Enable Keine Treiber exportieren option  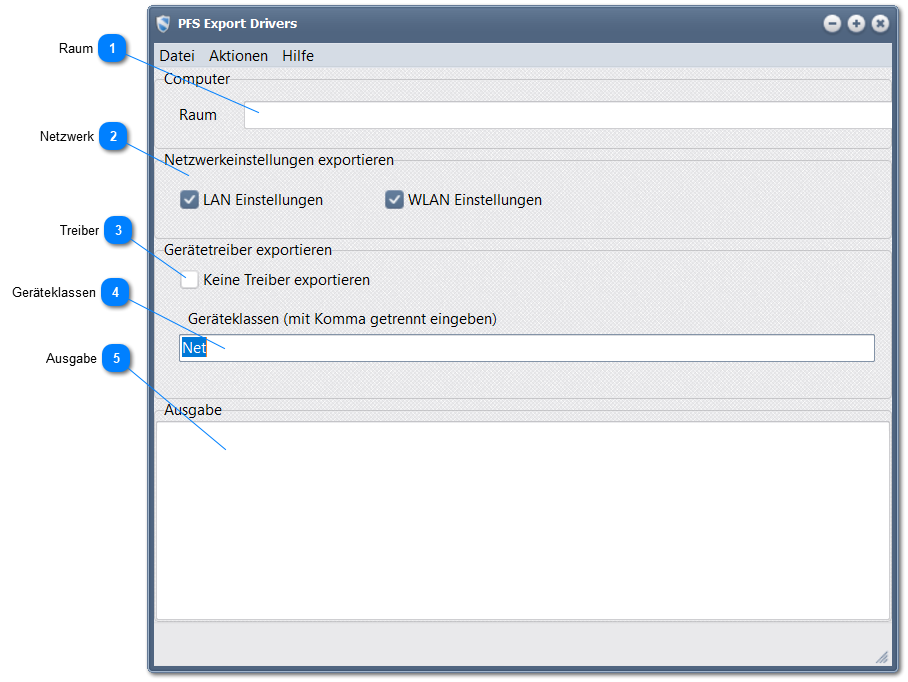(x=190, y=280)
